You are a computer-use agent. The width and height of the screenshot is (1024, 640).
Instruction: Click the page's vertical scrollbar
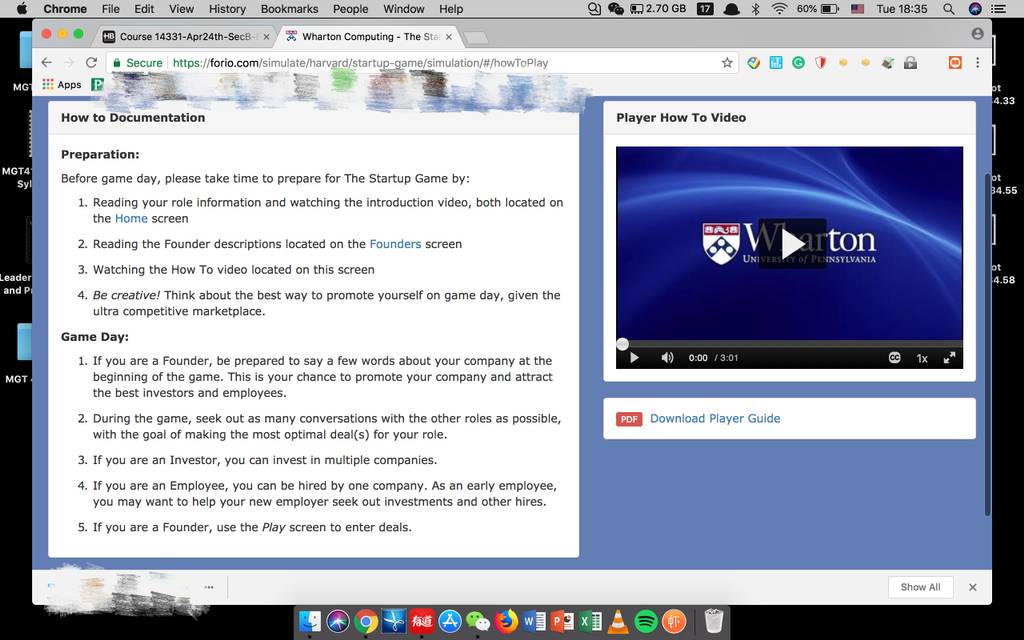987,345
